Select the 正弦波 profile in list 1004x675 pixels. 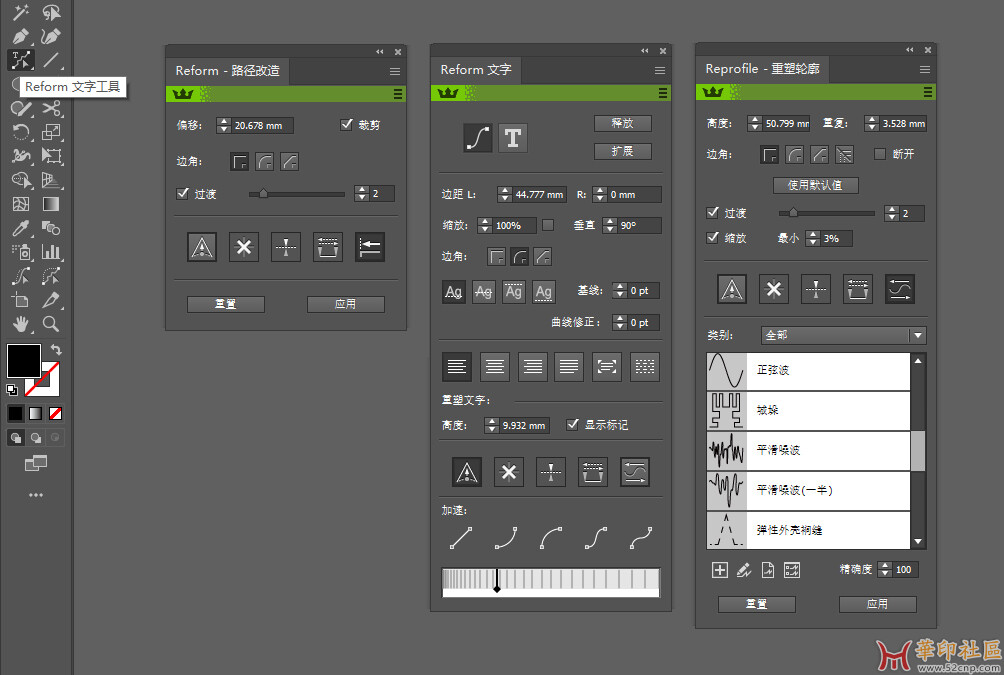pyautogui.click(x=808, y=371)
